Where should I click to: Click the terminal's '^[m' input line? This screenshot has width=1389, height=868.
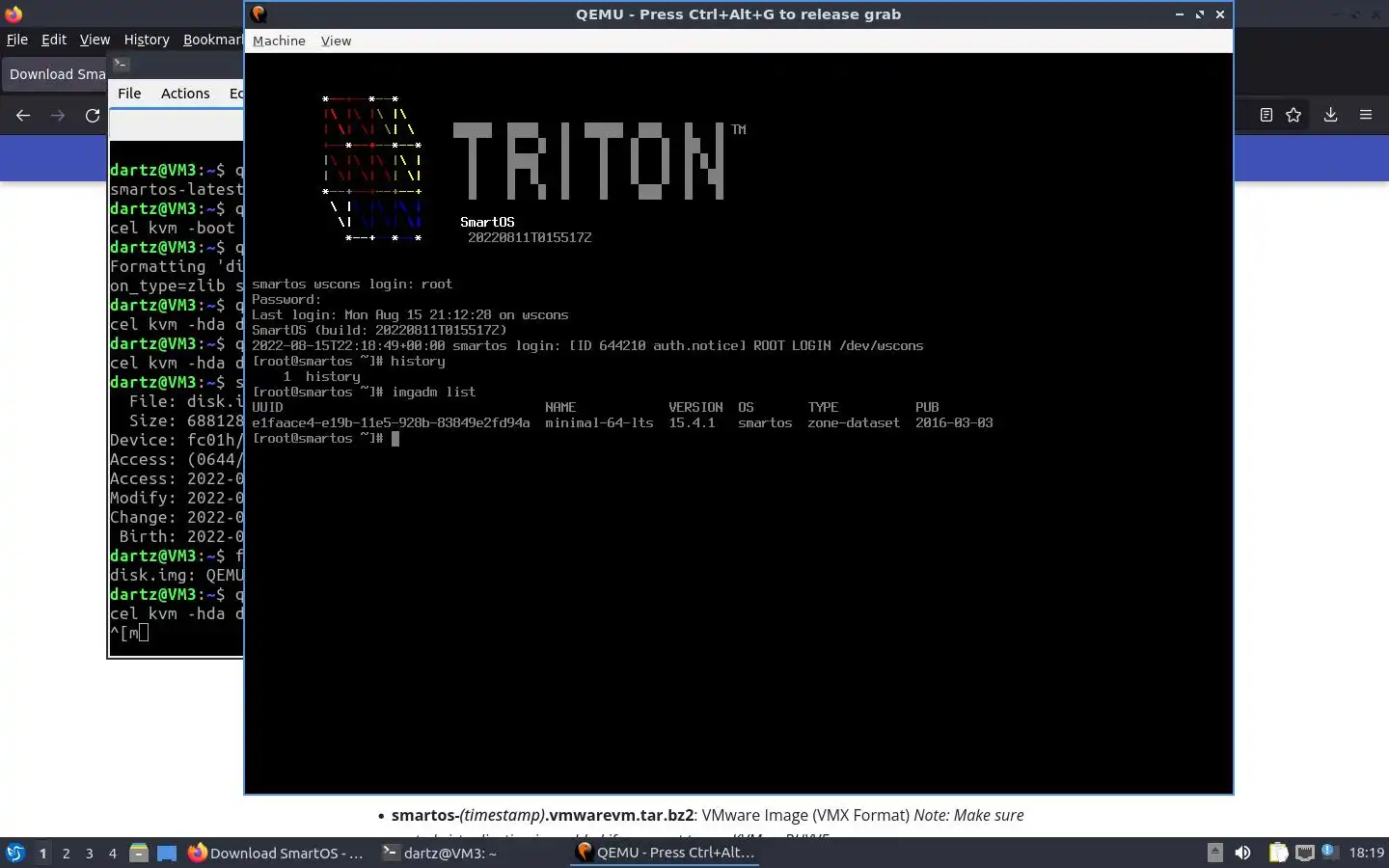tap(129, 633)
